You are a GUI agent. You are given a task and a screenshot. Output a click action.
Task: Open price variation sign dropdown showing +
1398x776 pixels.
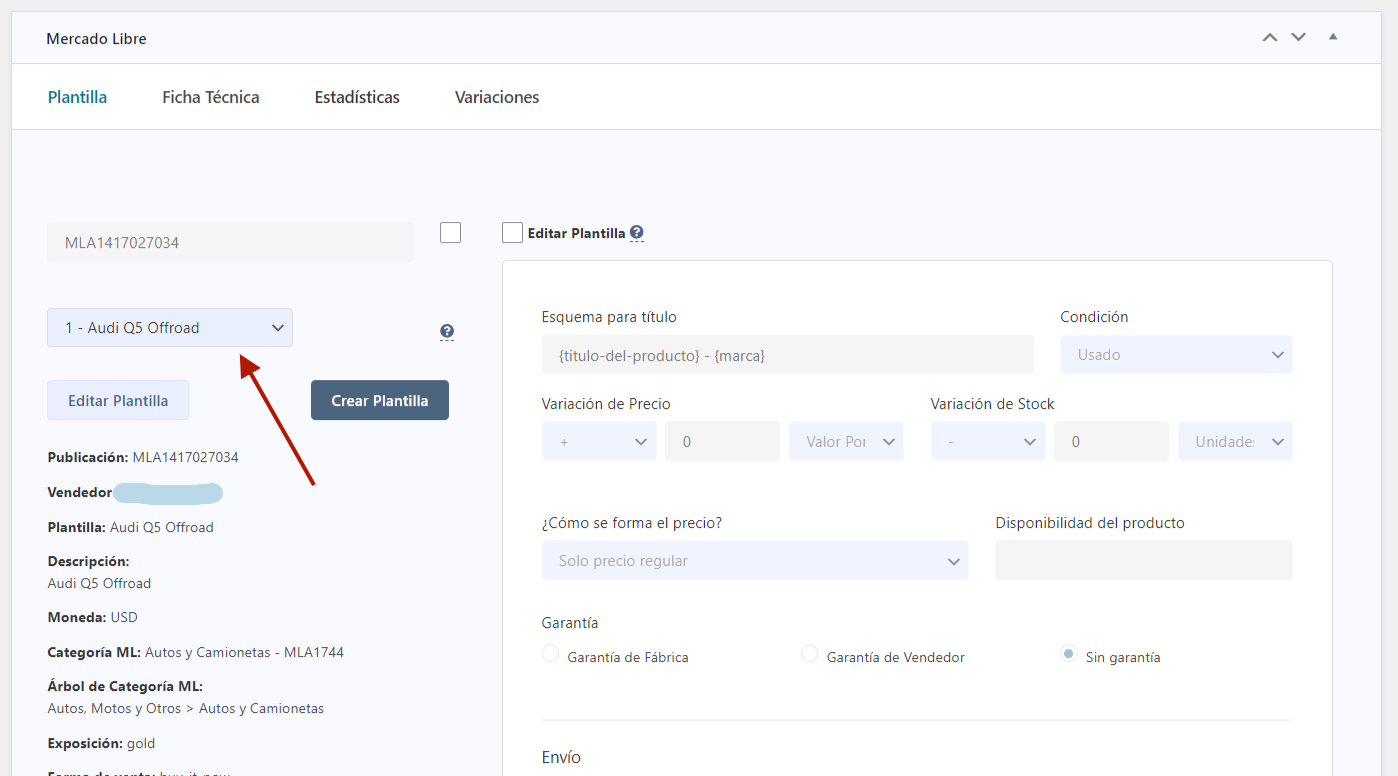click(x=599, y=442)
